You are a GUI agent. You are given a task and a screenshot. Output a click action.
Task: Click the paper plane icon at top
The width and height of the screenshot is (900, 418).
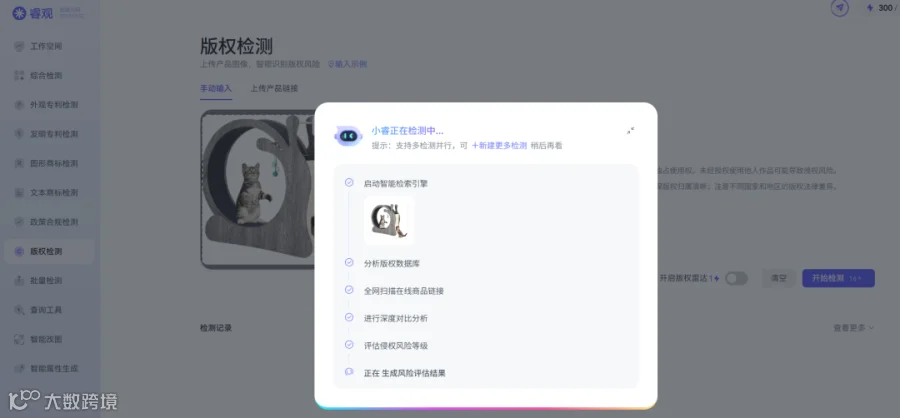[840, 8]
